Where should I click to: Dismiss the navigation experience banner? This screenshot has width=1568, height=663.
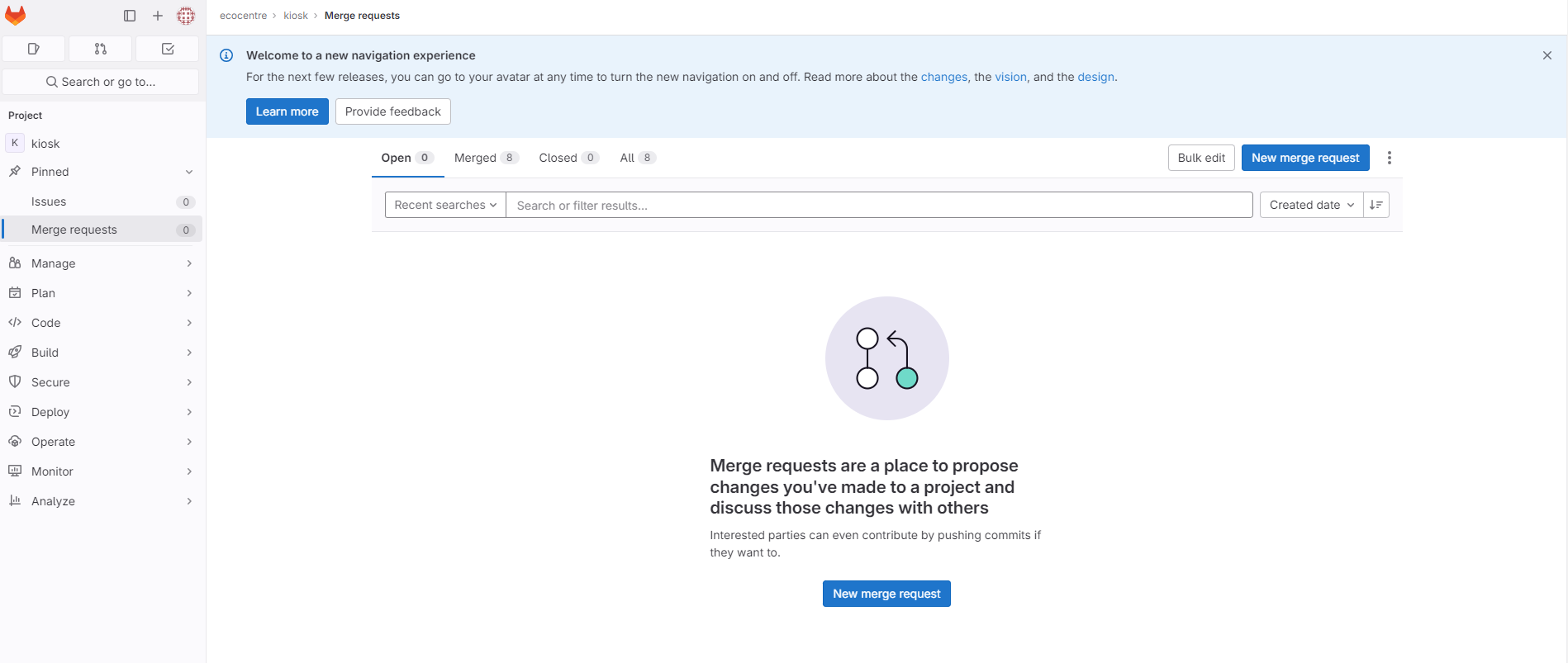click(x=1547, y=55)
